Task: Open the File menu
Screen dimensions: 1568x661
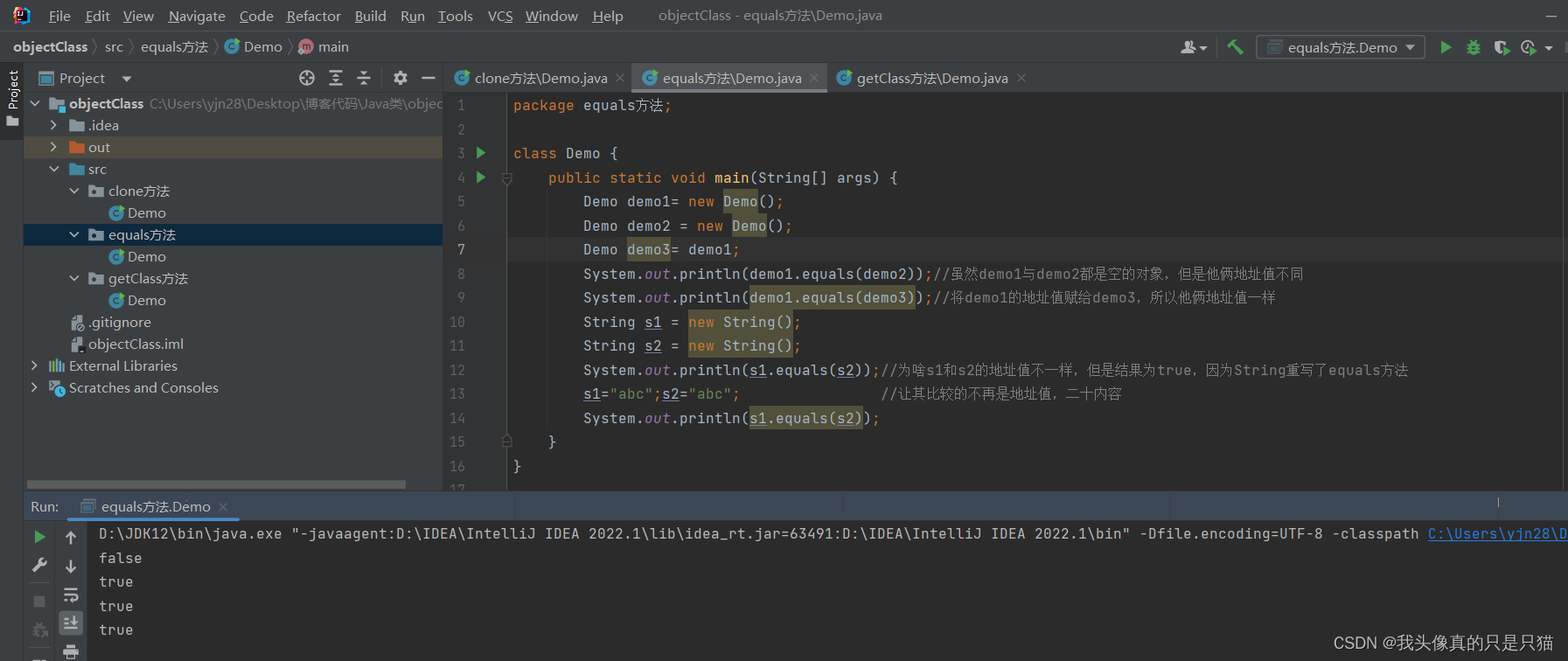Action: pyautogui.click(x=59, y=16)
